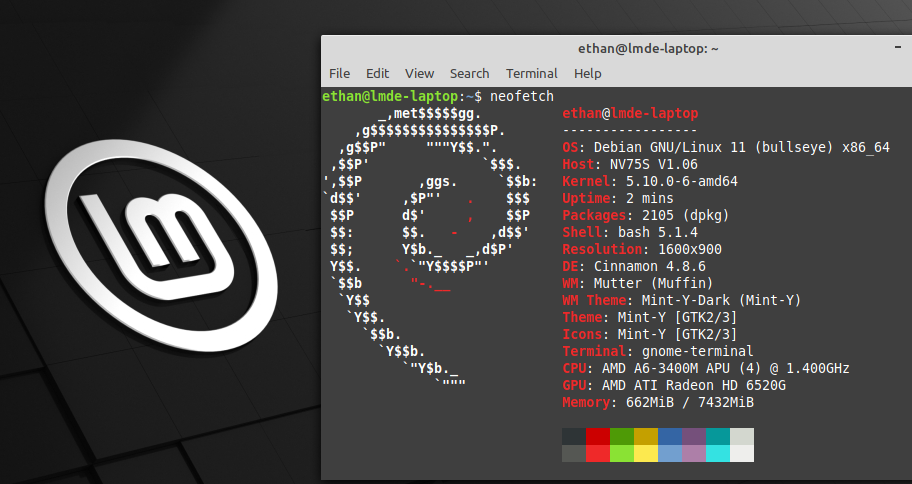This screenshot has width=912, height=484.
Task: Click the Host value 'NV75S V1.06'
Action: pyautogui.click(x=654, y=164)
